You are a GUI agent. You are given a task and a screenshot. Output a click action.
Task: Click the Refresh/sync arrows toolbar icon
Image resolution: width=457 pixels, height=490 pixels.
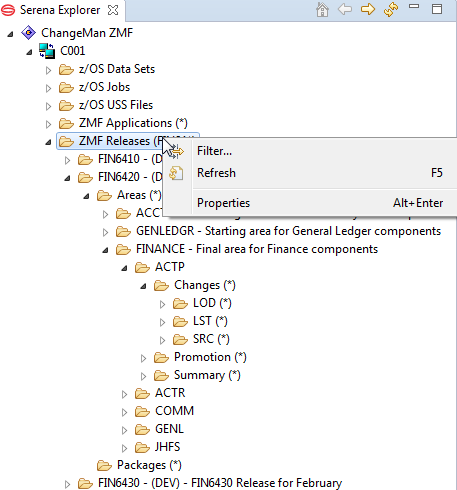391,9
